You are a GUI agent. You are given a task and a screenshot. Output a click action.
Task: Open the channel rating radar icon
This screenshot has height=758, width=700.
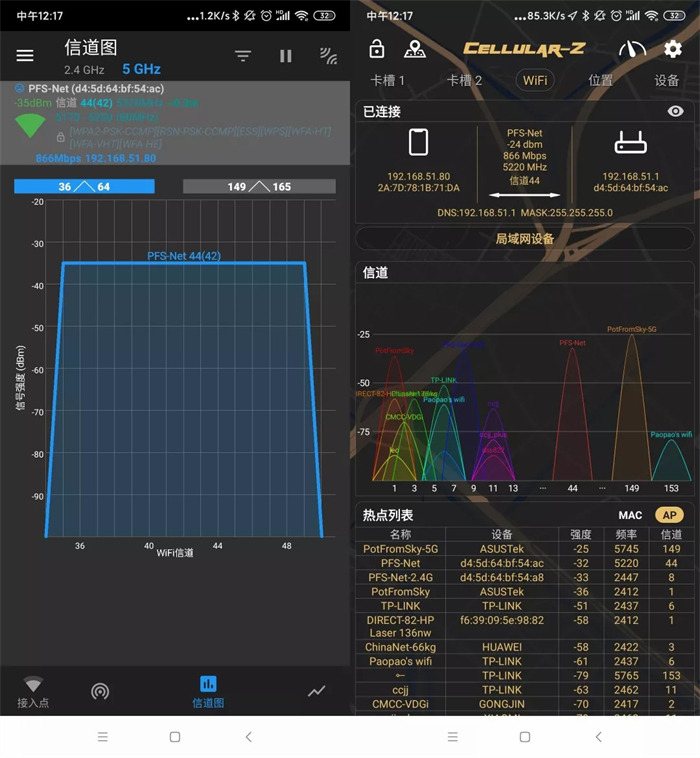100,692
